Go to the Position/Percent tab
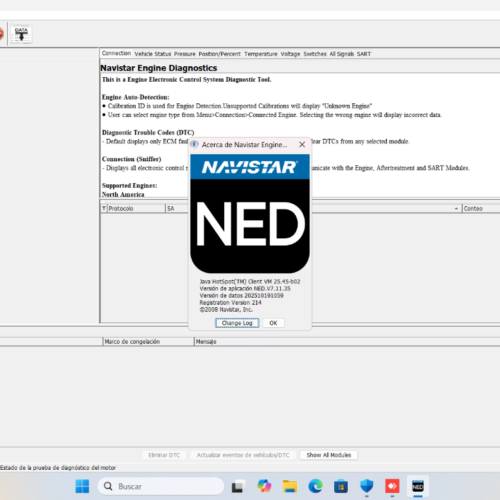 point(219,54)
